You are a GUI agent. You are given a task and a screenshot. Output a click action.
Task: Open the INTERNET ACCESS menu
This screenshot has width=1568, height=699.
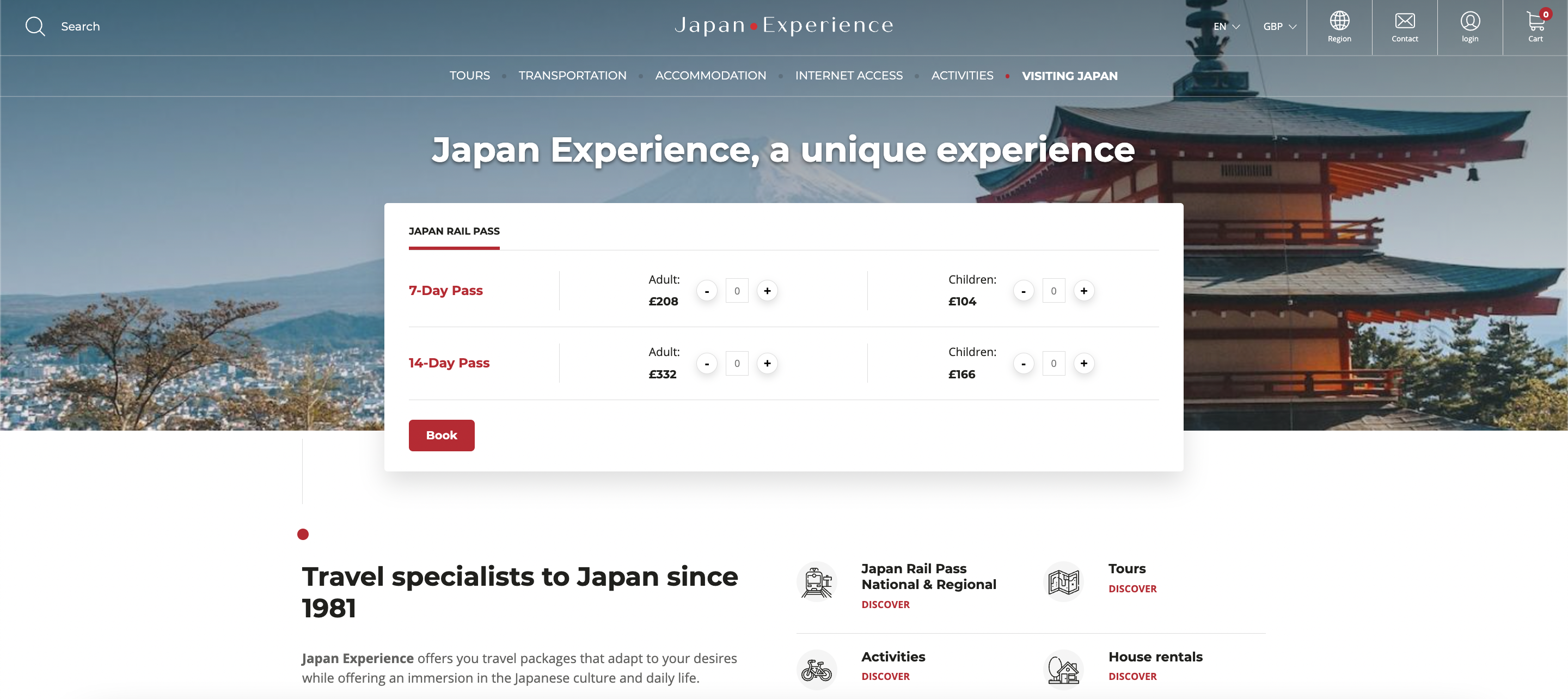tap(849, 76)
